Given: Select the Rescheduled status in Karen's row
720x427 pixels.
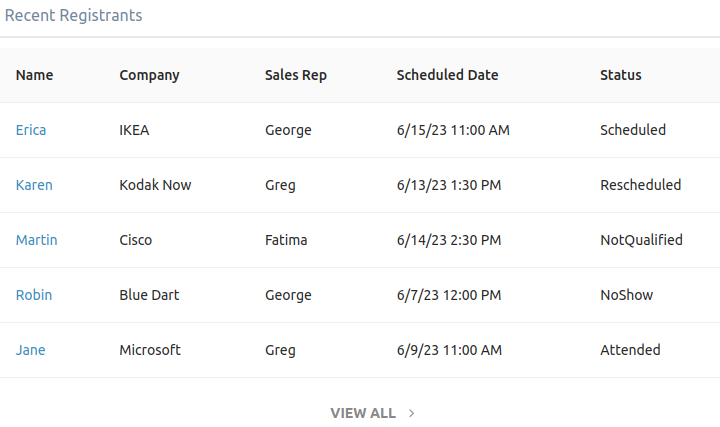Looking at the screenshot, I should click(x=640, y=185).
